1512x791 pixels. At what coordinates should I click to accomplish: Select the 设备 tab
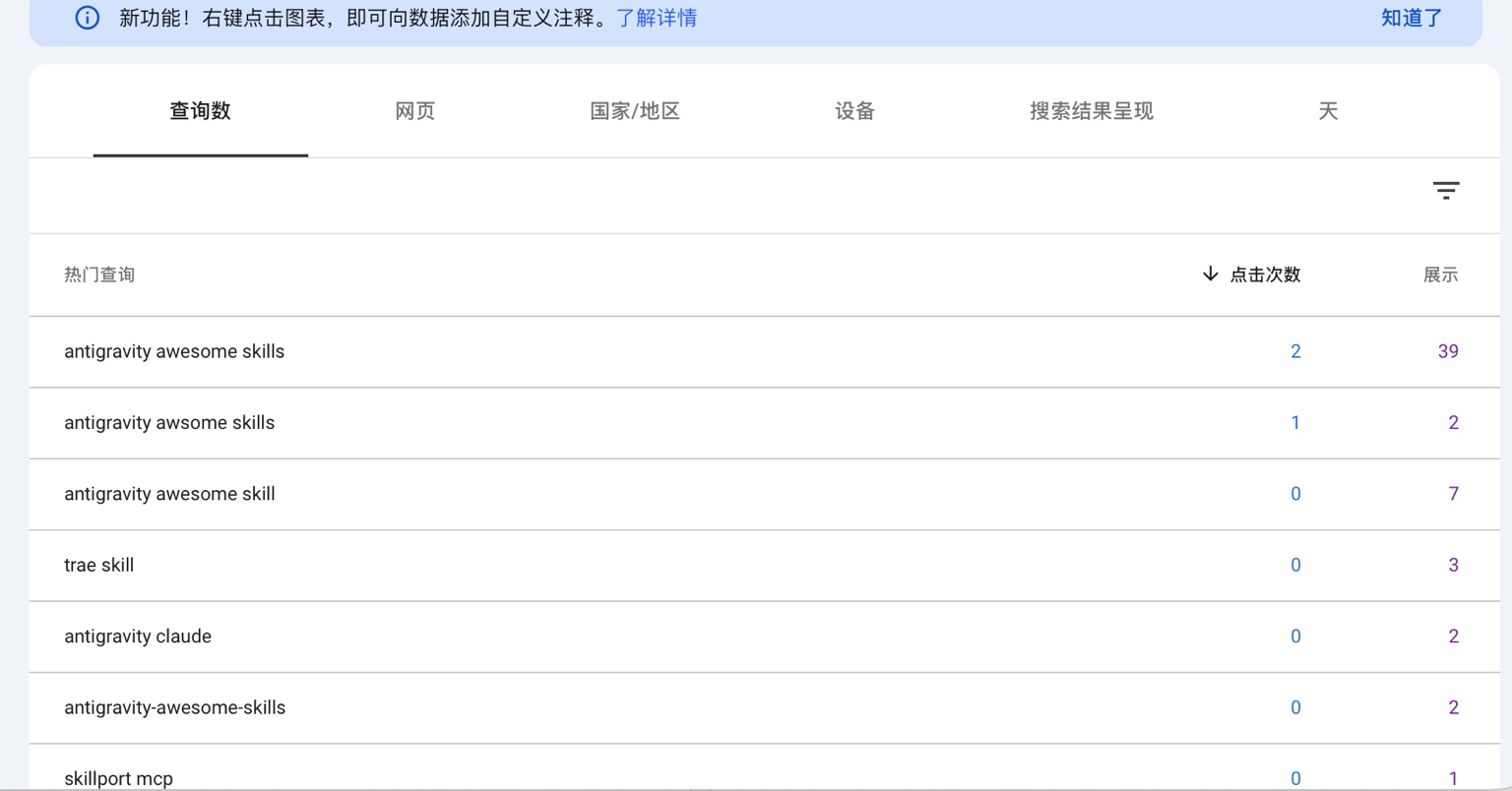pyautogui.click(x=853, y=111)
